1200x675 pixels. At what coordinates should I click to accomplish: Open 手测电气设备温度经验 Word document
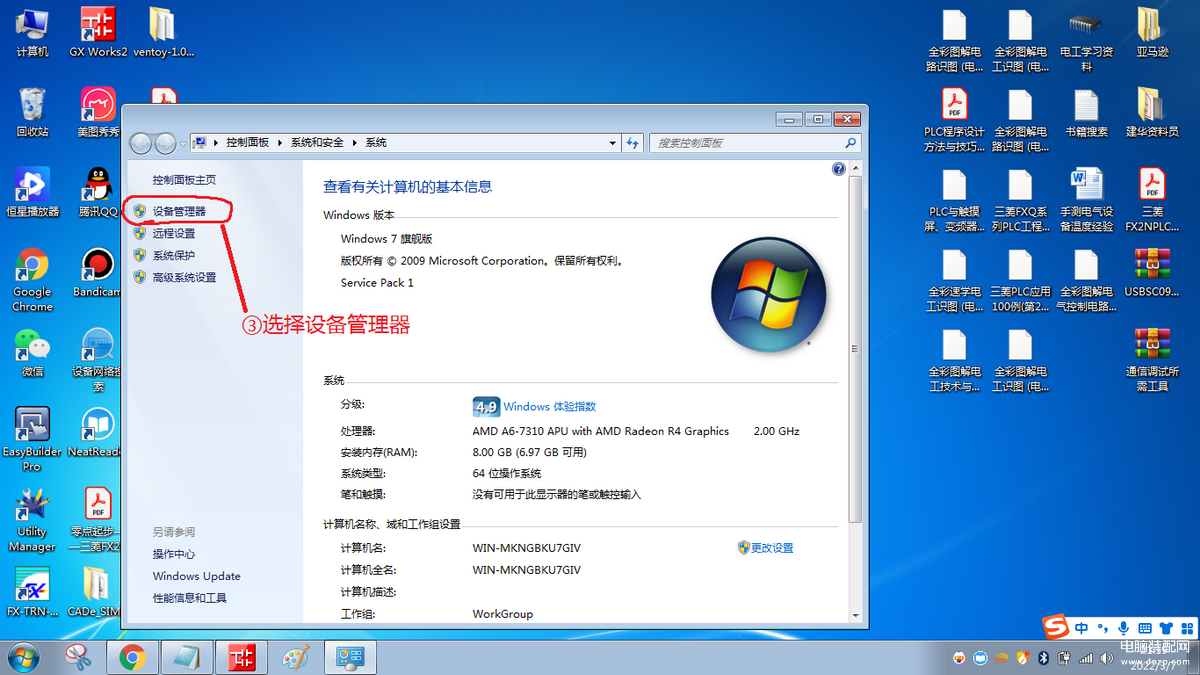1086,199
